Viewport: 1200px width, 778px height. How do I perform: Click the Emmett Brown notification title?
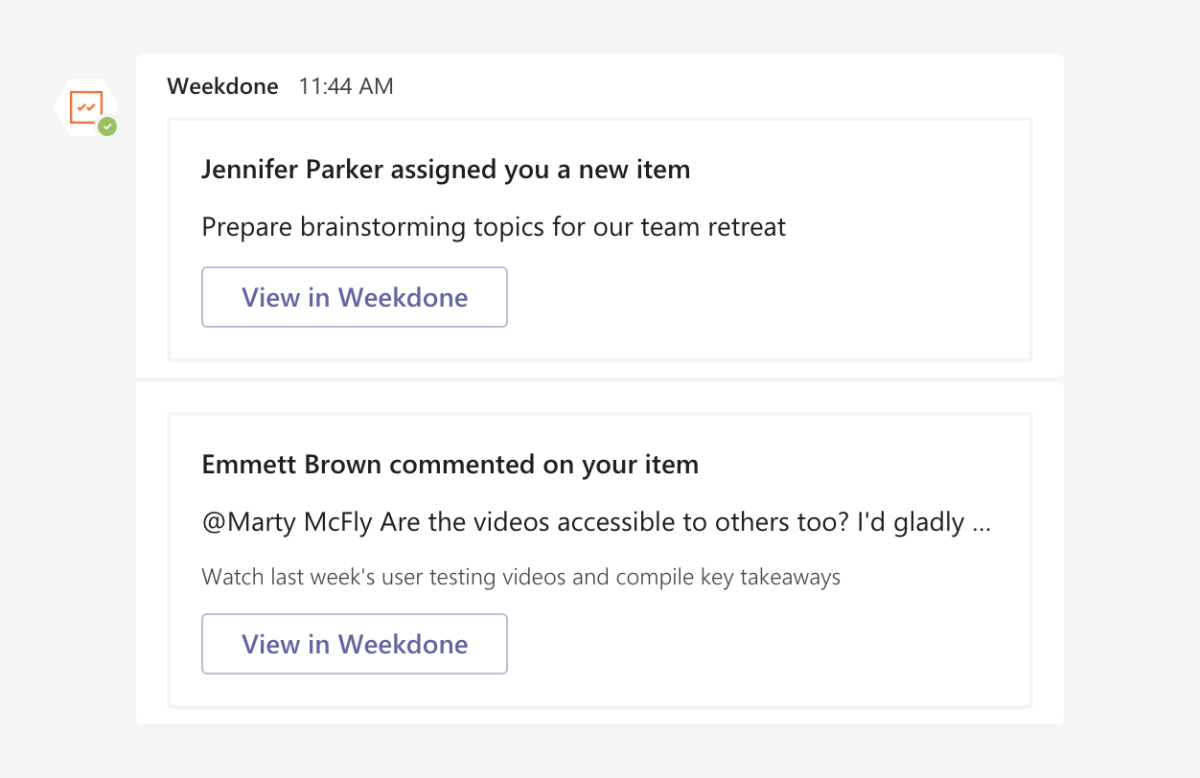coord(450,464)
